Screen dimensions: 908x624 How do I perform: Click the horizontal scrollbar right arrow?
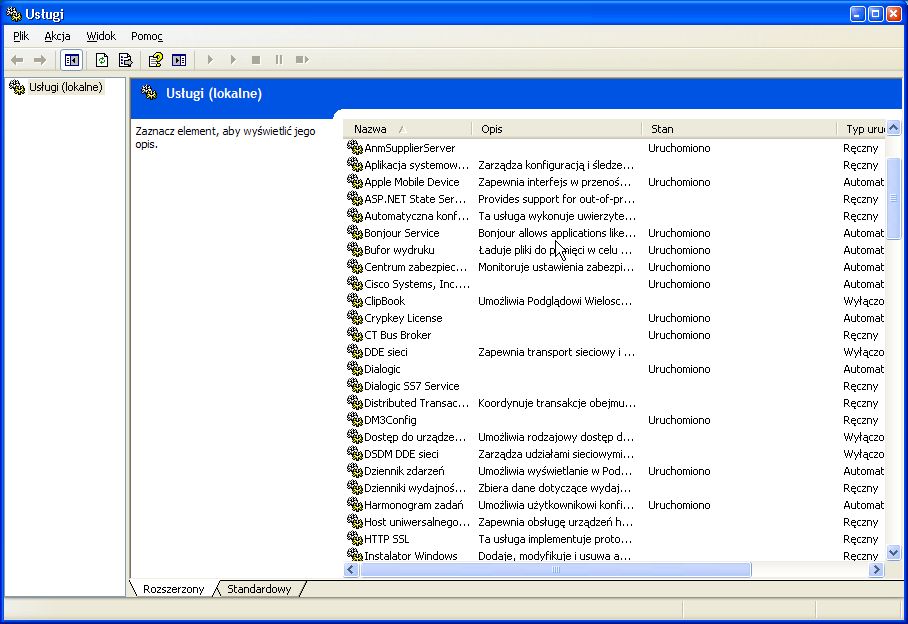click(x=877, y=570)
